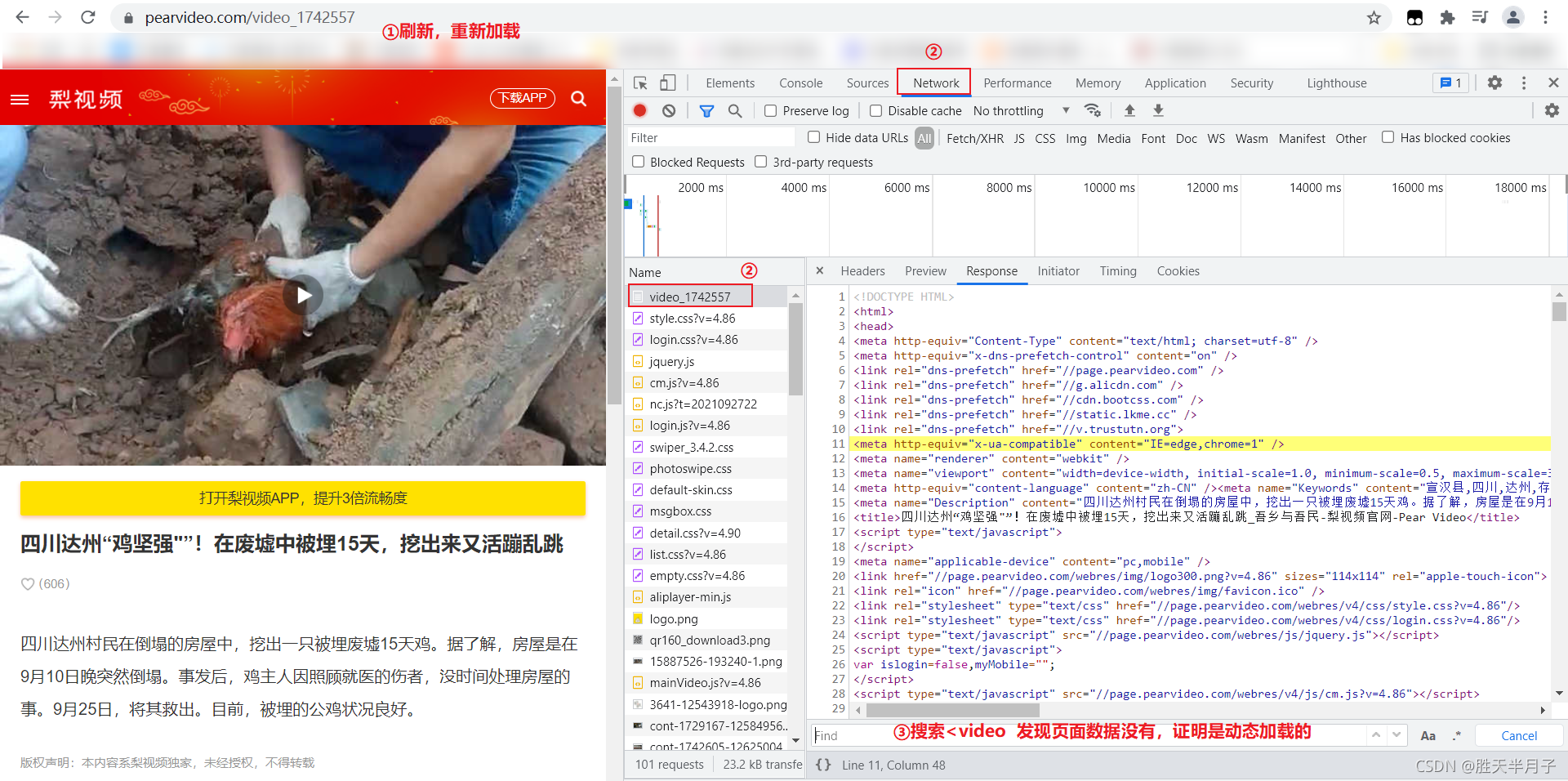Toggle regex search in find bar
Viewport: 1568px width, 781px height.
pyautogui.click(x=1456, y=736)
